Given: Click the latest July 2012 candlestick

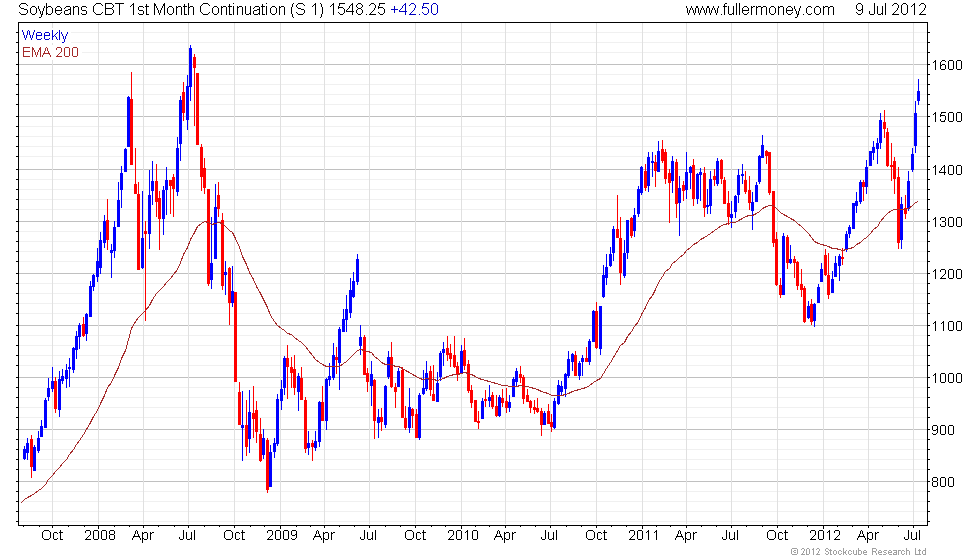Looking at the screenshot, I should pyautogui.click(x=918, y=94).
